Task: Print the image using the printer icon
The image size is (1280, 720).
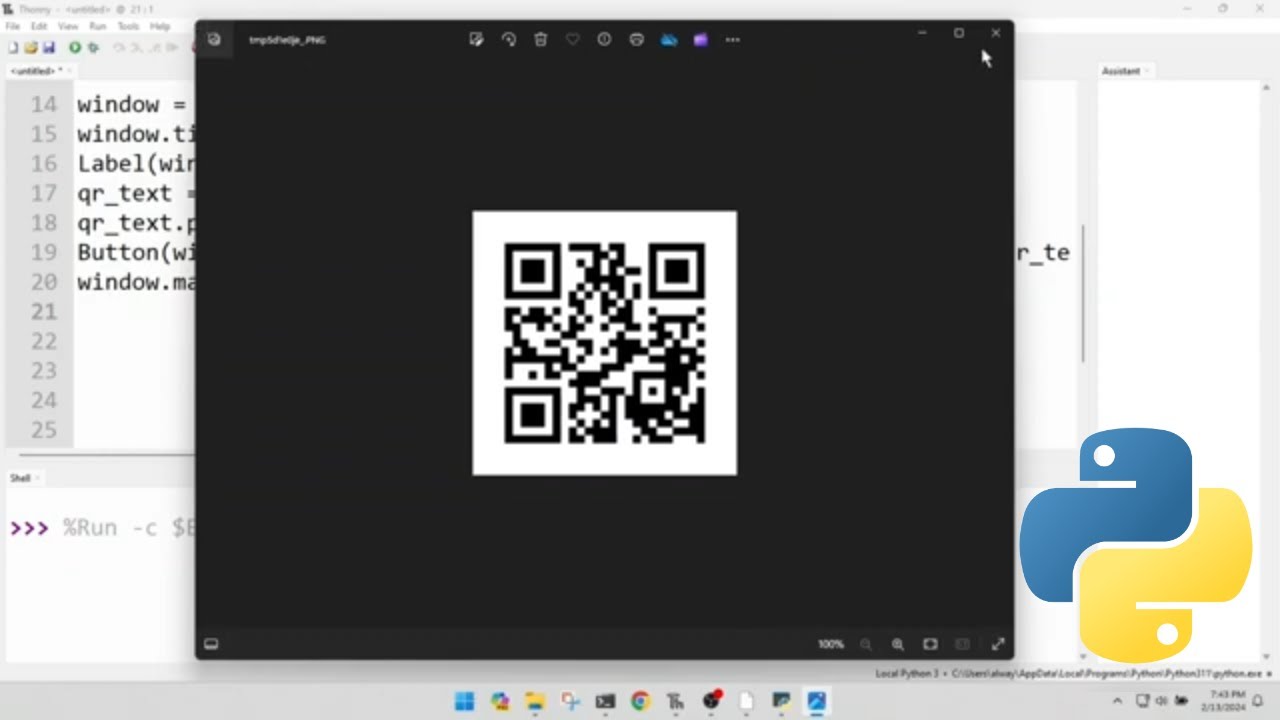Action: coord(636,40)
